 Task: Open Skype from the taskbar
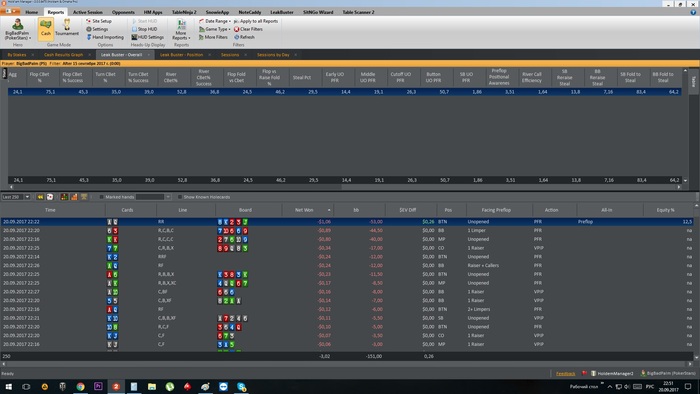242,387
